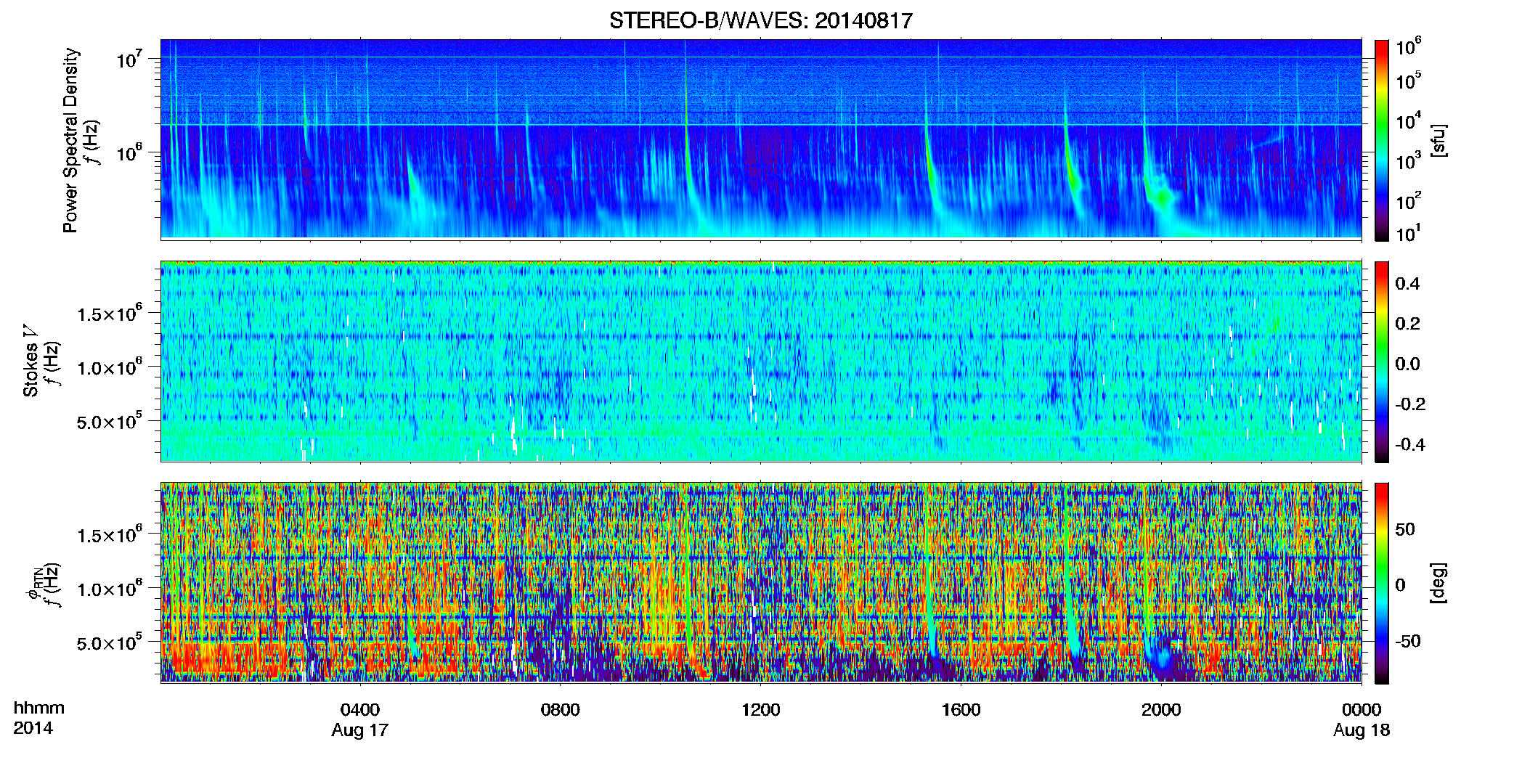Click the bottom phi RTN spectrogram panel

coord(761,582)
